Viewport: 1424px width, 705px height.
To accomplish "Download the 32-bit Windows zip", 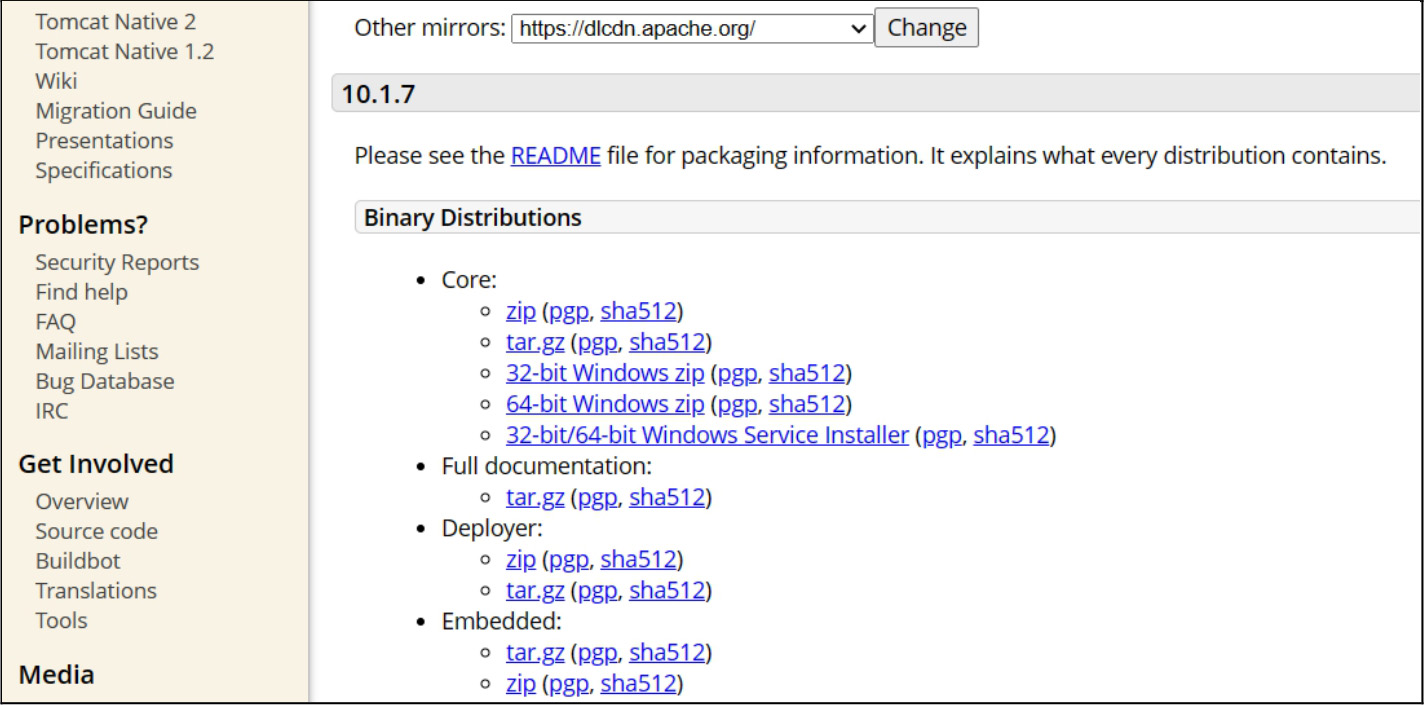I will pyautogui.click(x=605, y=373).
